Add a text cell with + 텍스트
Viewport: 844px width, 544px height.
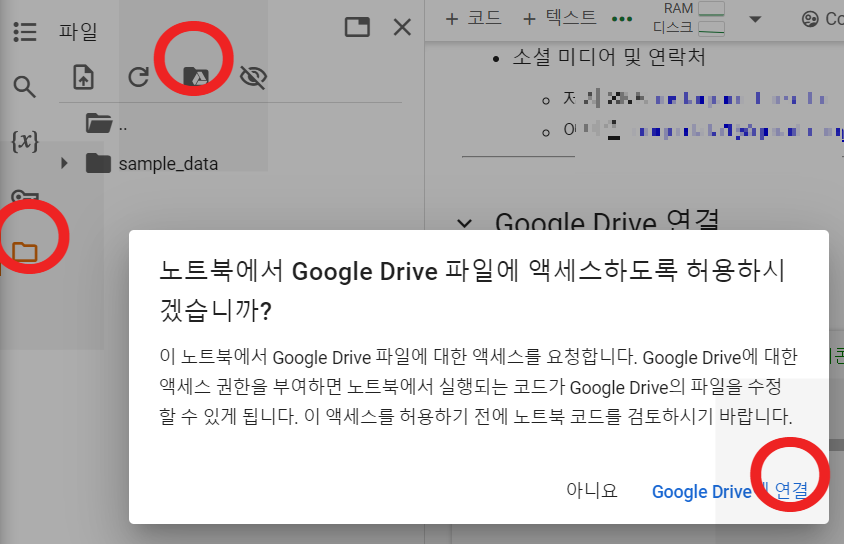click(x=560, y=18)
